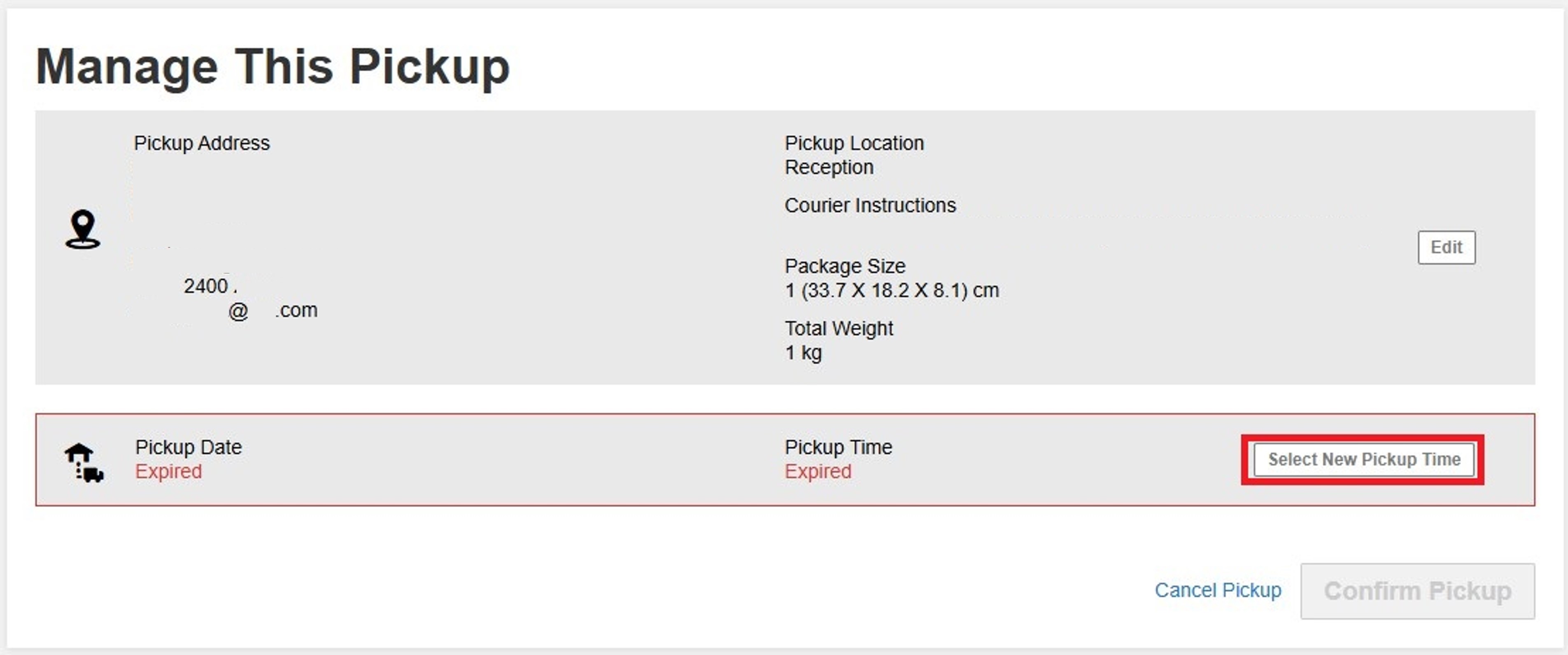This screenshot has height=655, width=1568.
Task: Select the 1 kg weight value
Action: point(804,353)
